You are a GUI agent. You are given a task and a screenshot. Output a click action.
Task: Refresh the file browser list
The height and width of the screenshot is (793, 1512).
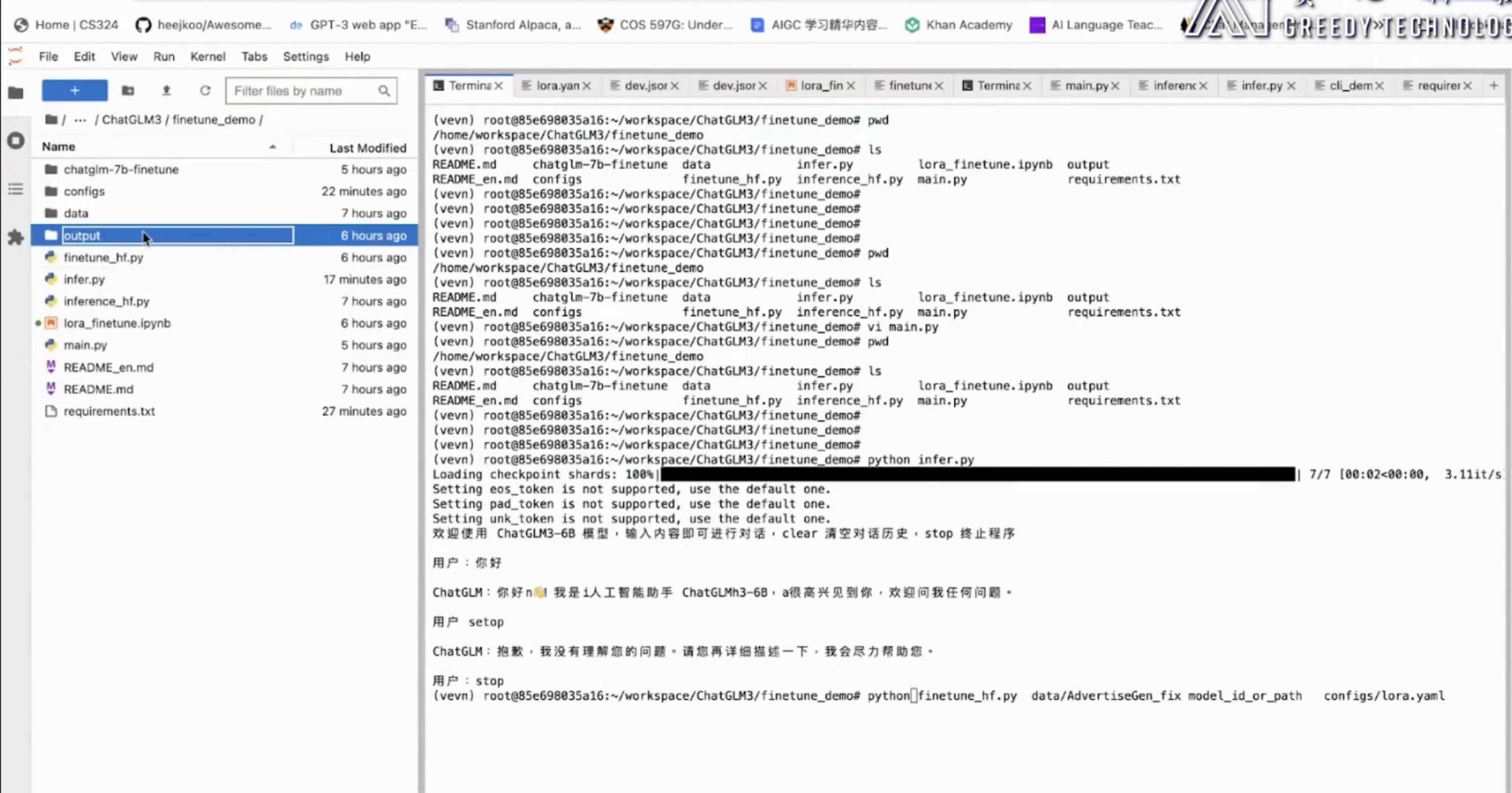[x=205, y=91]
